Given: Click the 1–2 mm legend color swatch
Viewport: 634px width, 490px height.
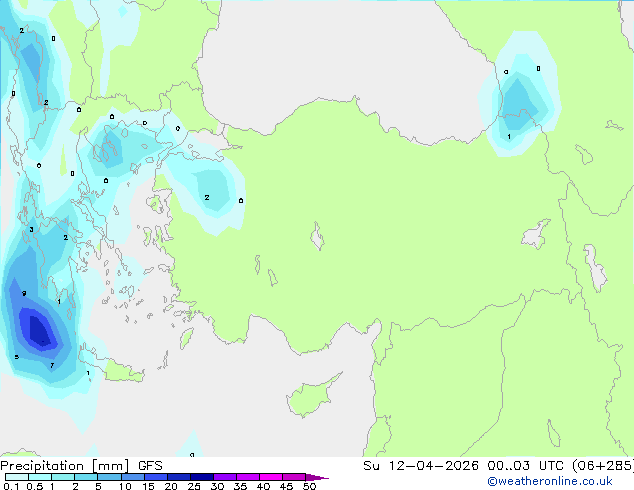Looking at the screenshot, I should pos(63,477).
